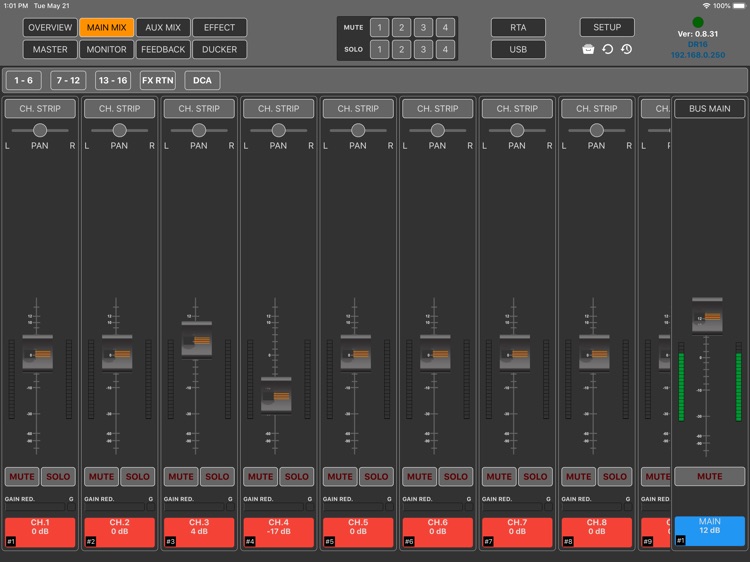This screenshot has width=750, height=562.
Task: Click the green connection status indicator
Action: (698, 22)
